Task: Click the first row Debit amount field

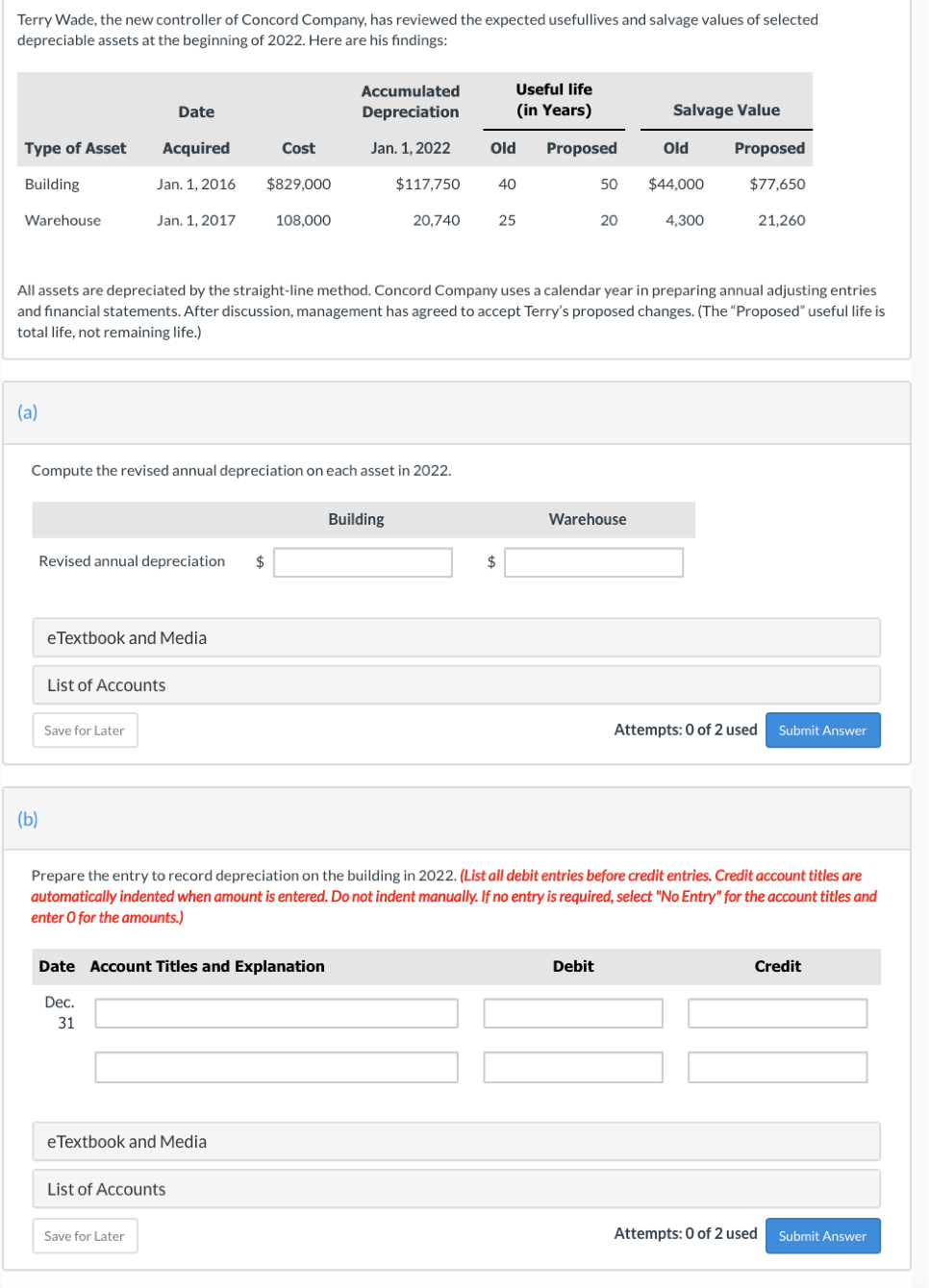Action: [x=573, y=1013]
